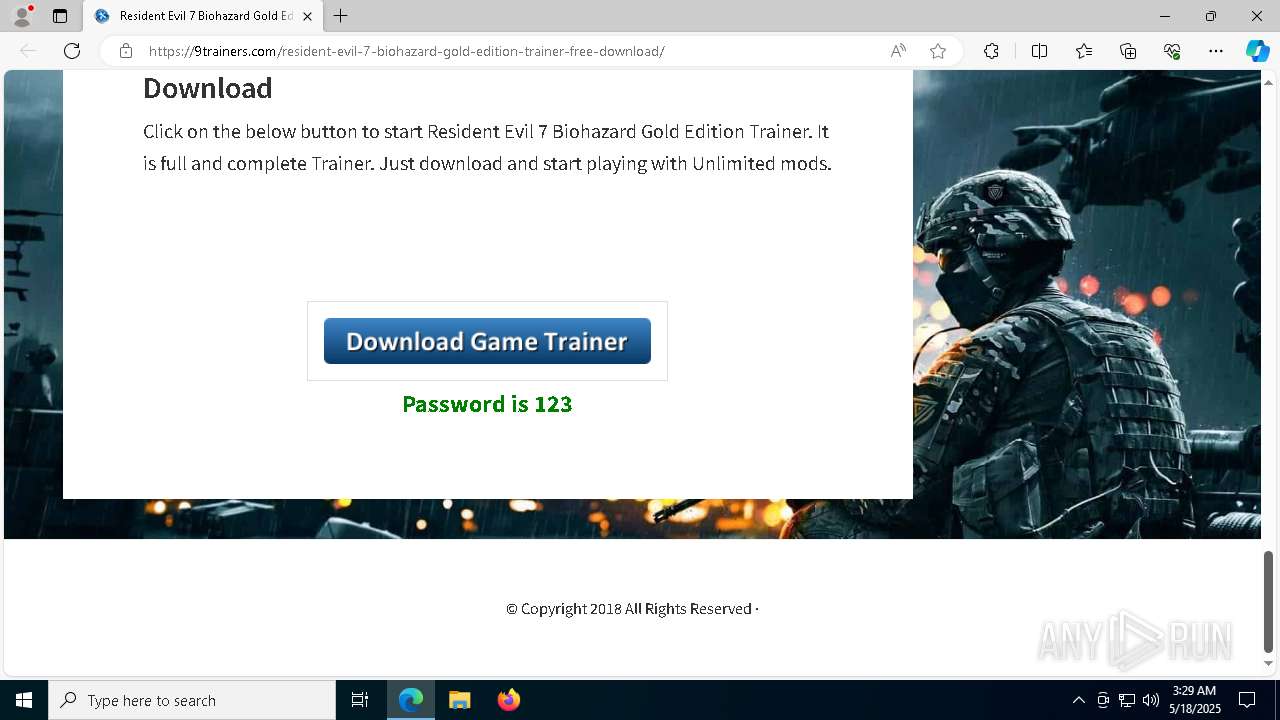Show hidden system tray icons
Viewport: 1280px width, 720px height.
(1078, 700)
